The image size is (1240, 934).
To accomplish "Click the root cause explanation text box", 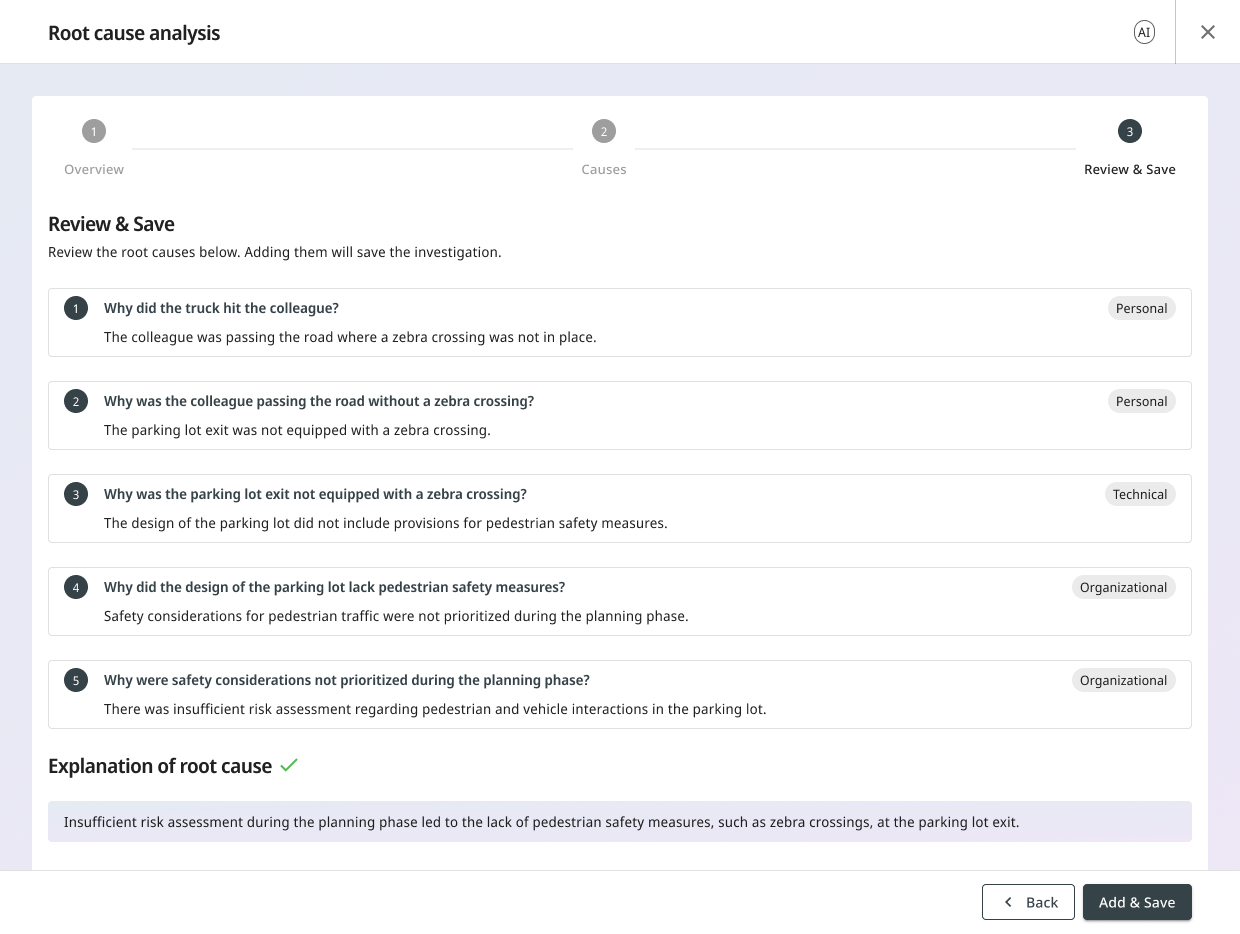I will (x=620, y=822).
